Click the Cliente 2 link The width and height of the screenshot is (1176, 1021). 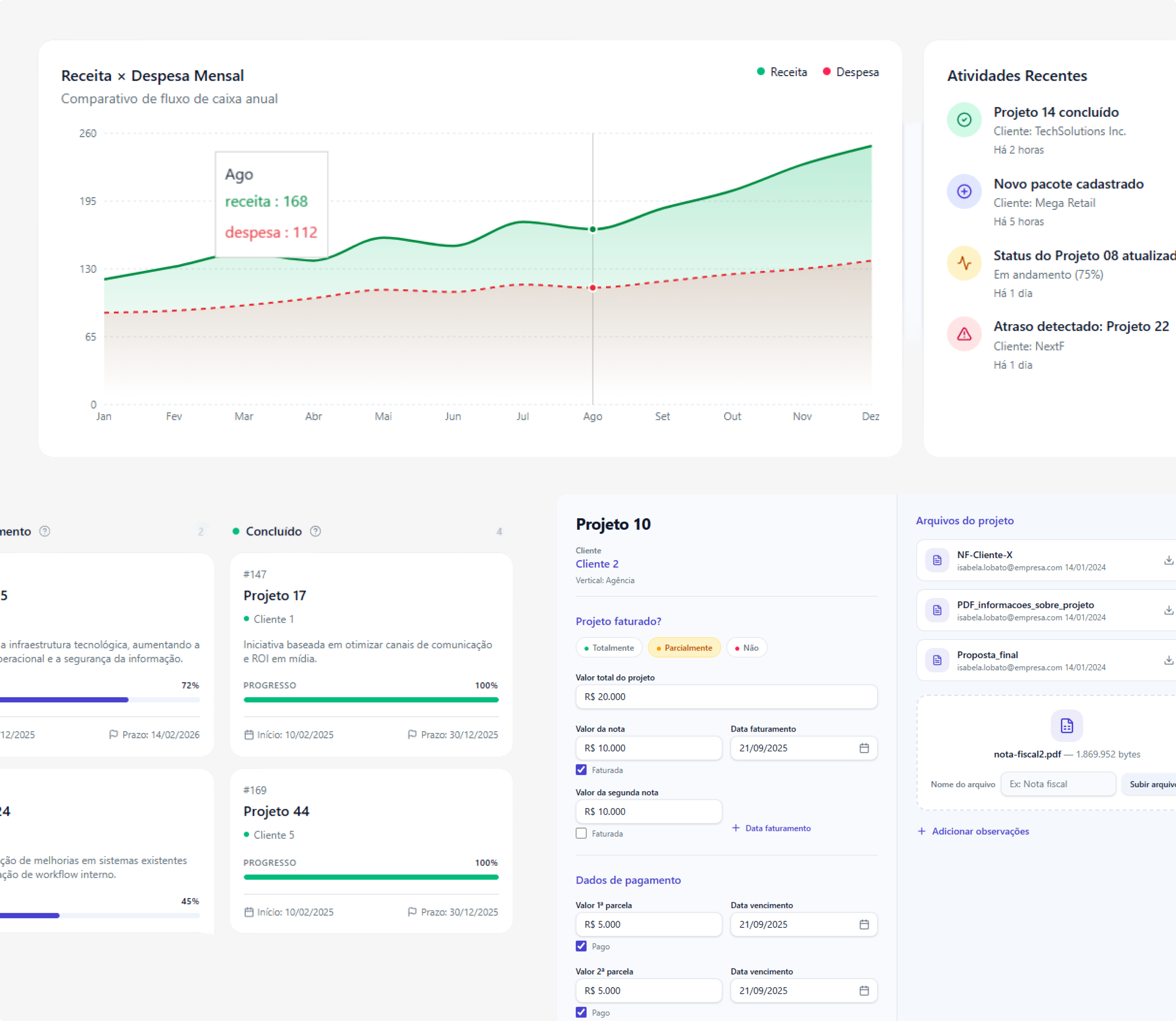click(597, 564)
